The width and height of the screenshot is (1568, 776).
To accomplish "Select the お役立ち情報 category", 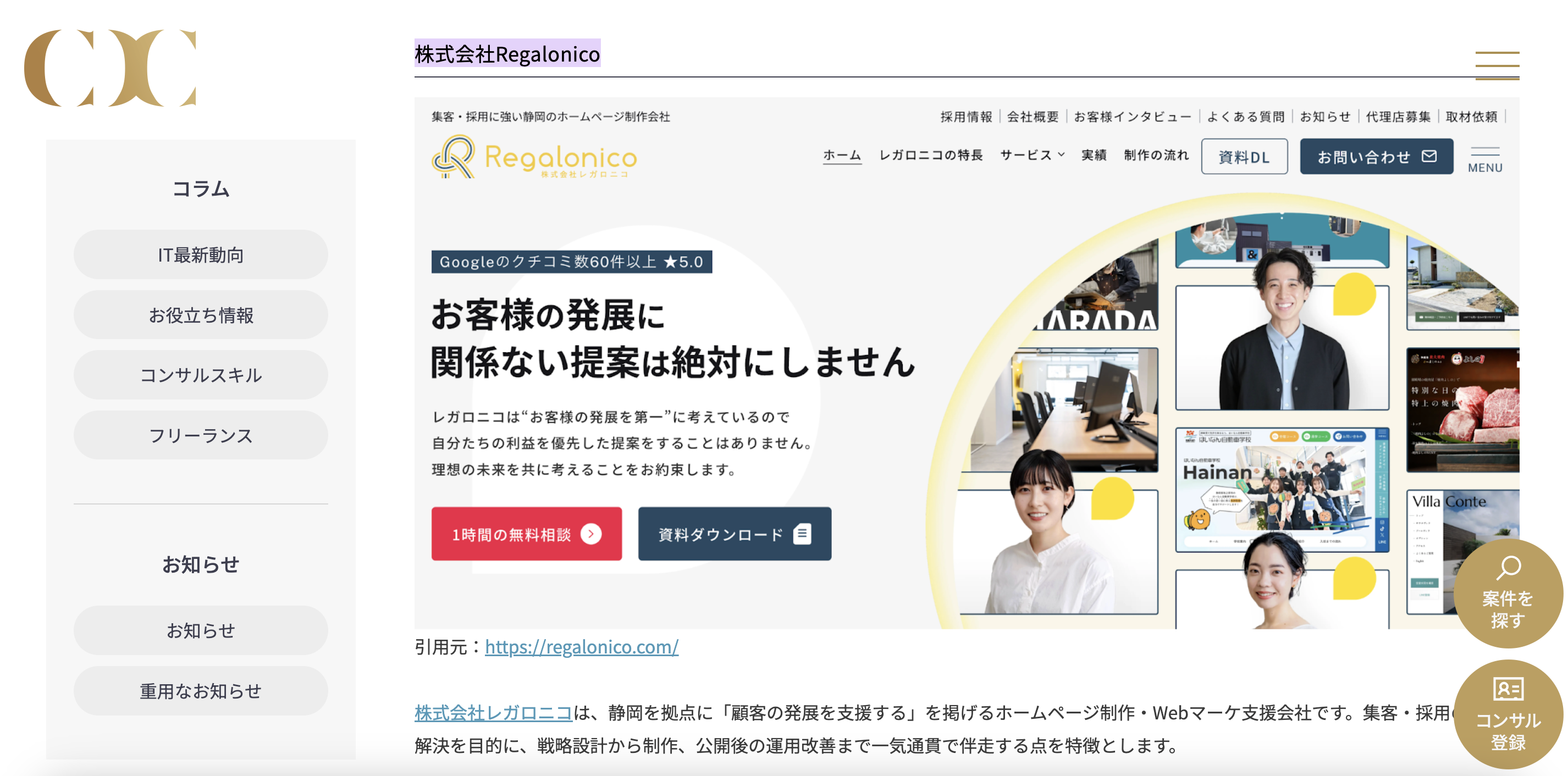I will (201, 315).
